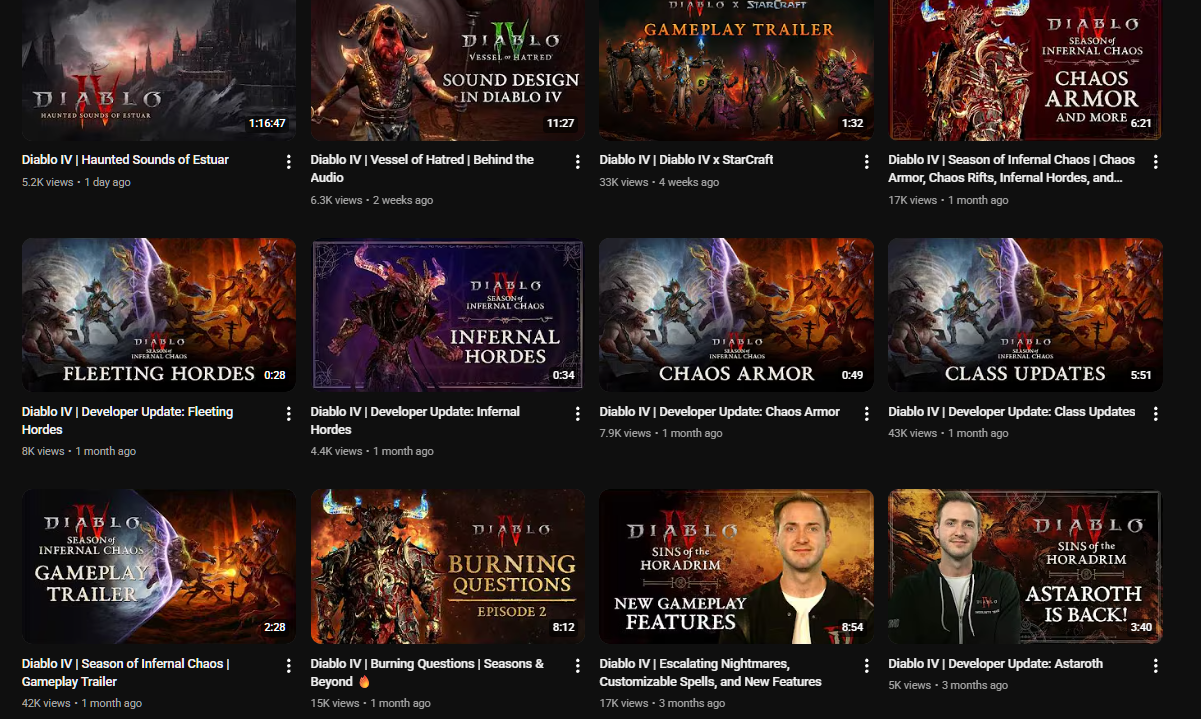
Task: Click '17K views • 1 month ago' text
Action: tap(948, 201)
